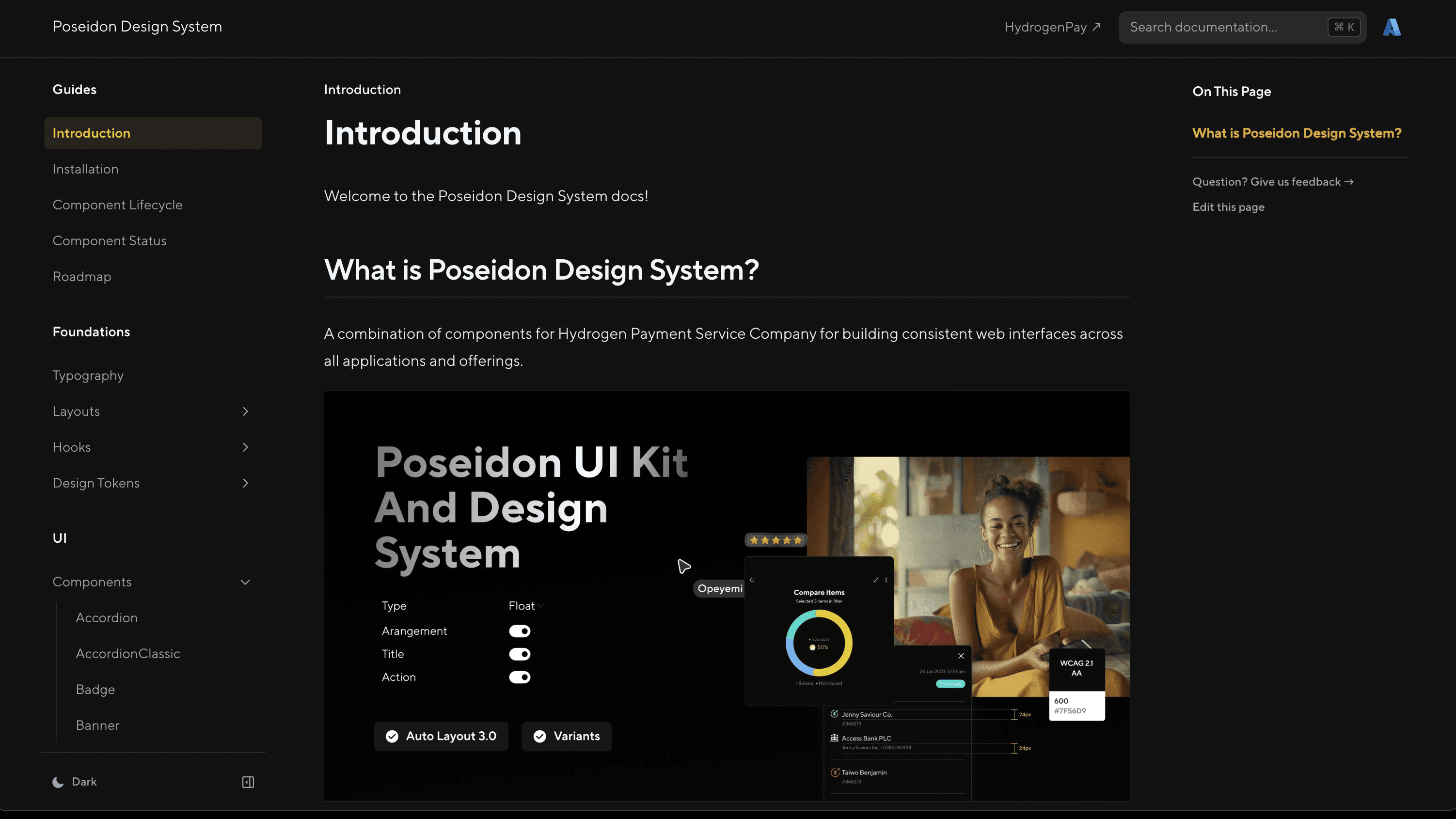Click the ⌘ K shortcut badge
This screenshot has height=819, width=1456.
(x=1344, y=27)
